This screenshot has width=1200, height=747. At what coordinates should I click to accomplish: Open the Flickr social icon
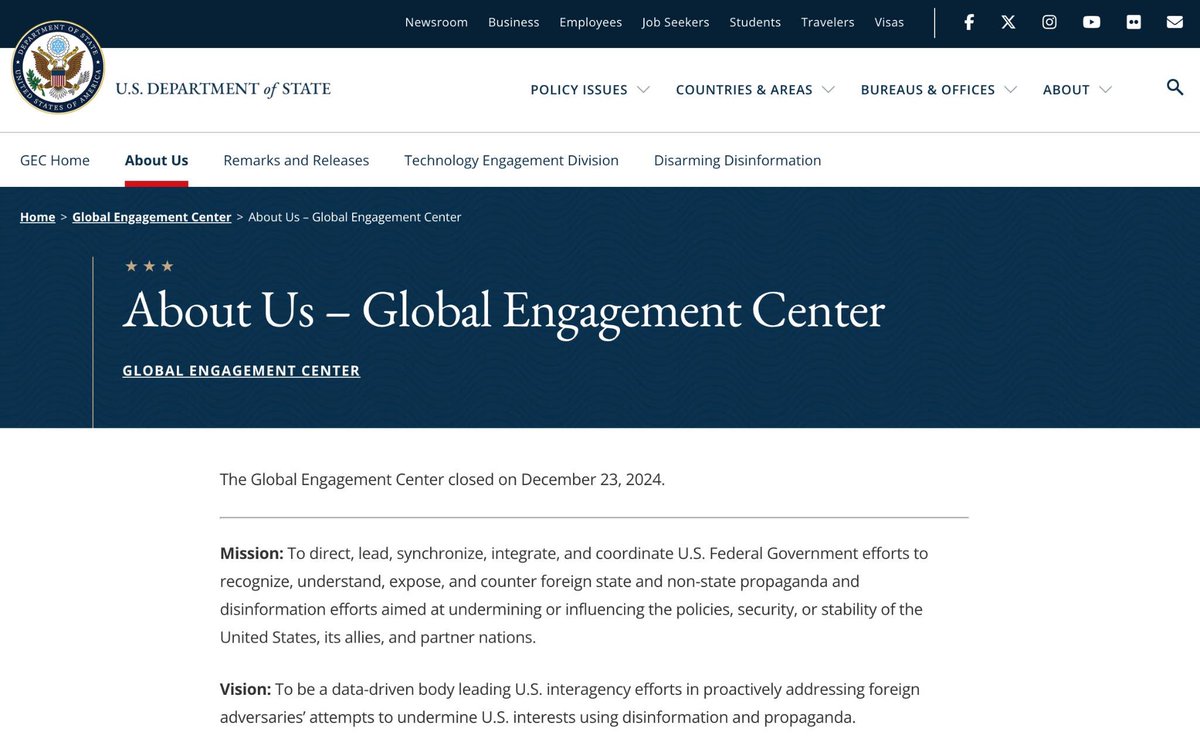pos(1133,22)
